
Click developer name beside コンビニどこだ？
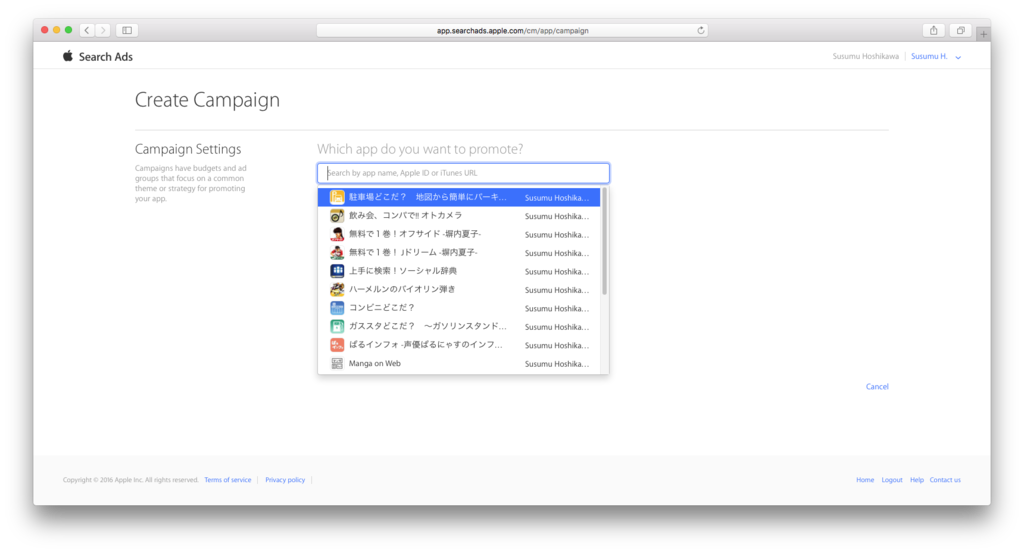(x=556, y=309)
